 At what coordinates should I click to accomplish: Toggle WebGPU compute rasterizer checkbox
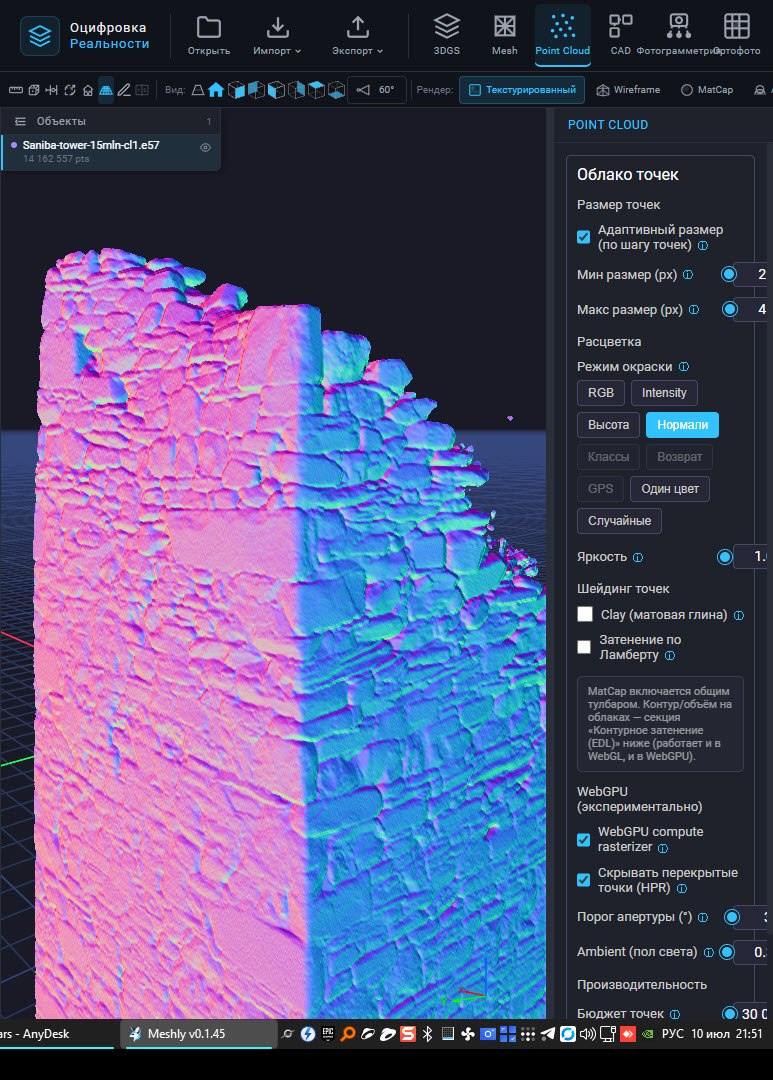[584, 840]
